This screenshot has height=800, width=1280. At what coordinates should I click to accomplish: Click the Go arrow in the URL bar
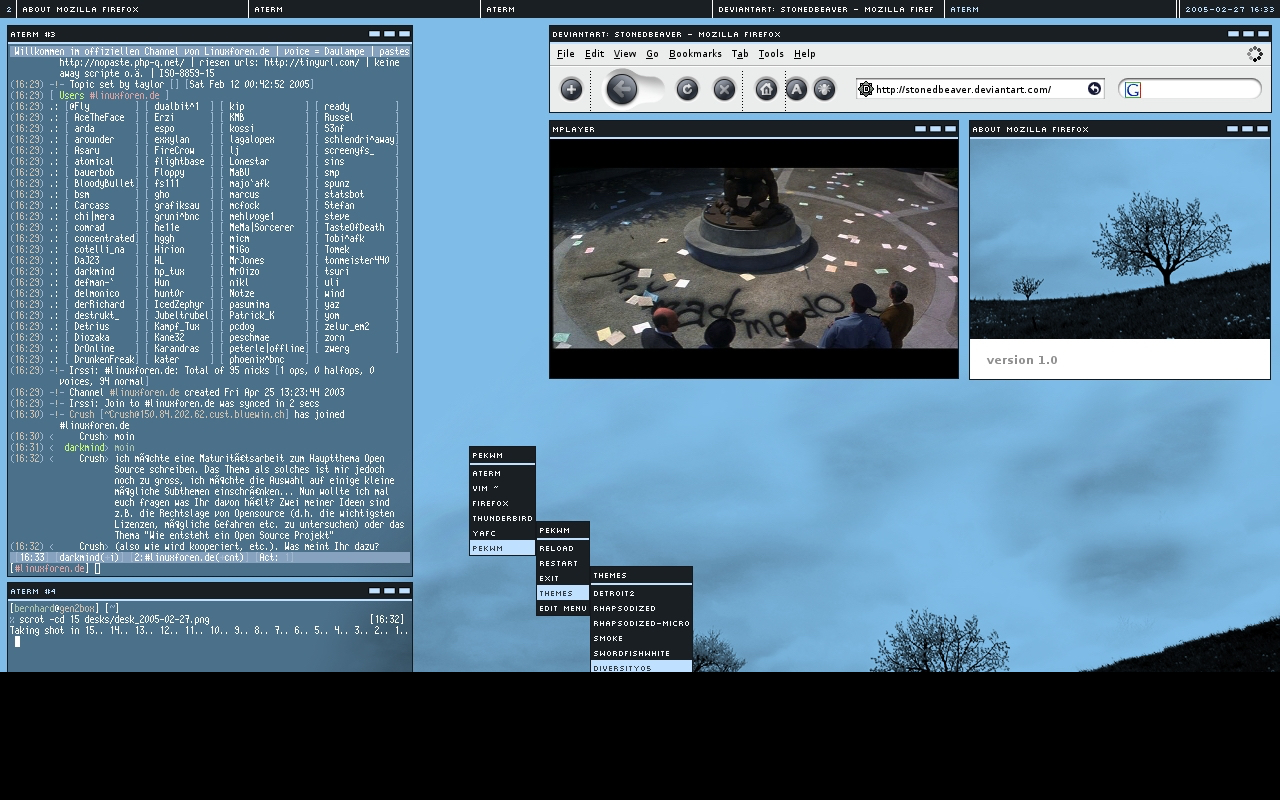pos(1094,89)
